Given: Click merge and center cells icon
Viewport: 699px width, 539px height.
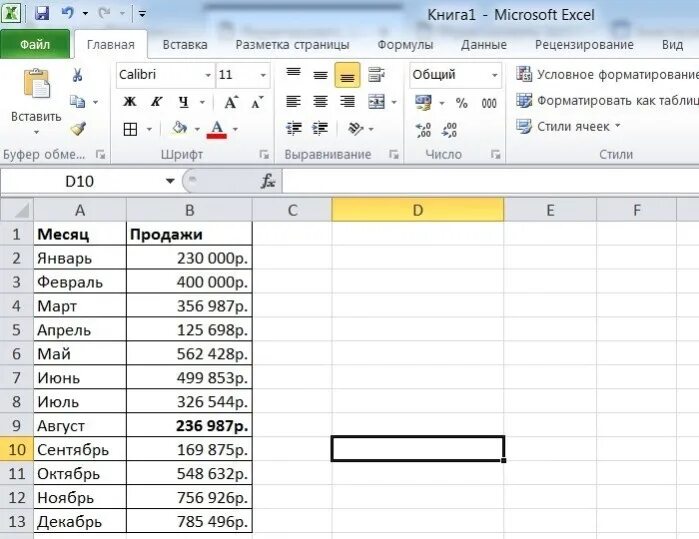Looking at the screenshot, I should (376, 102).
